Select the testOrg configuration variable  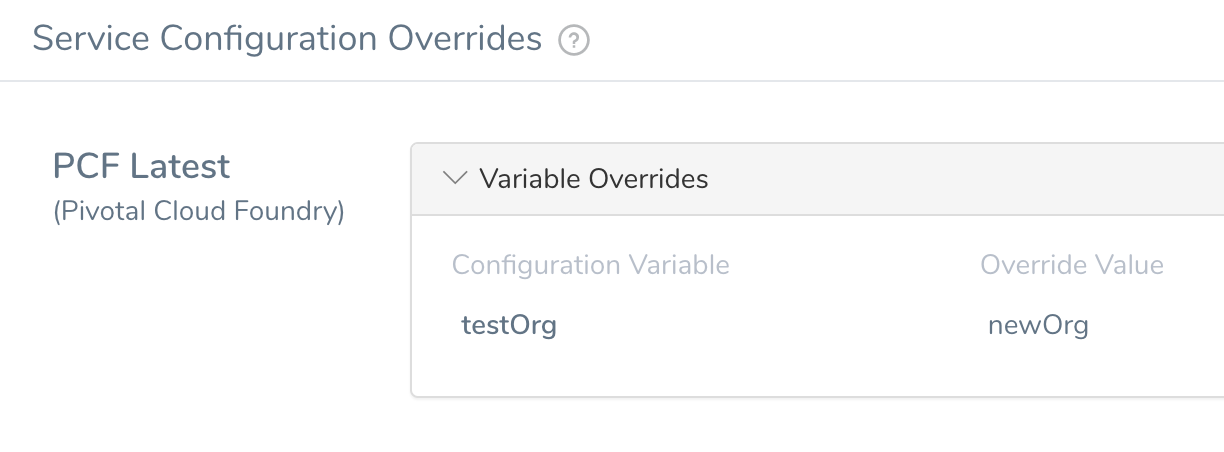click(x=508, y=325)
